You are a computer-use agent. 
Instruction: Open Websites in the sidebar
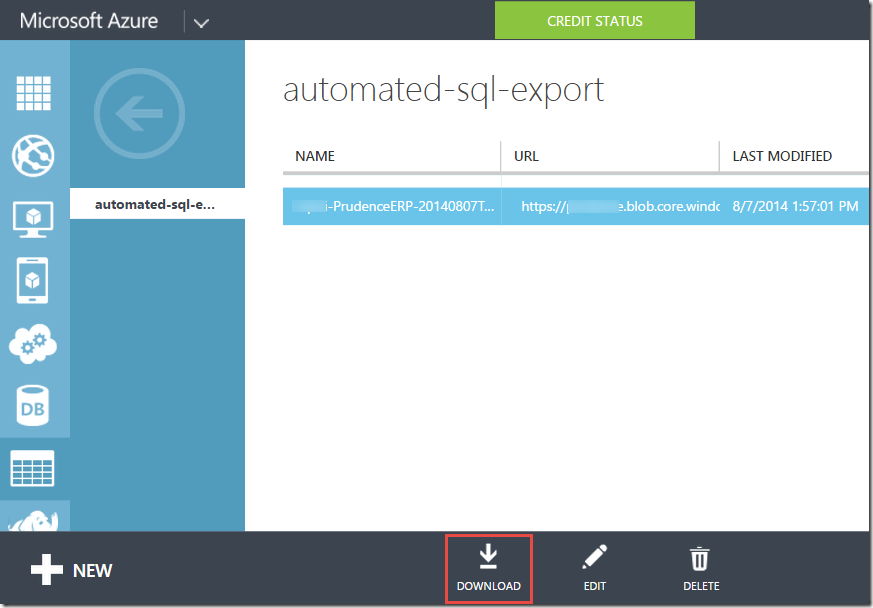point(33,156)
